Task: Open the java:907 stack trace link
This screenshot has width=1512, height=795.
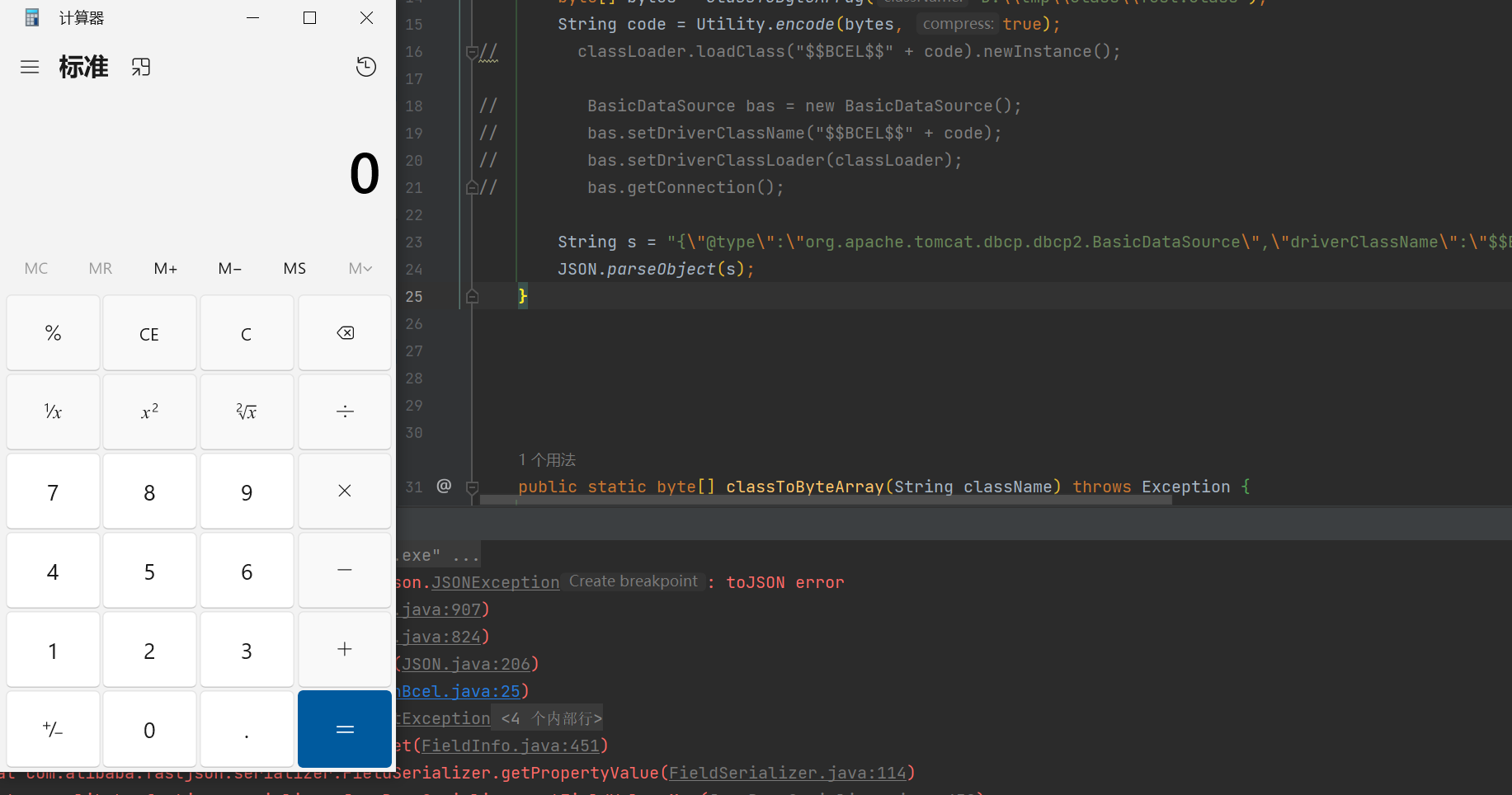Action: tap(441, 609)
